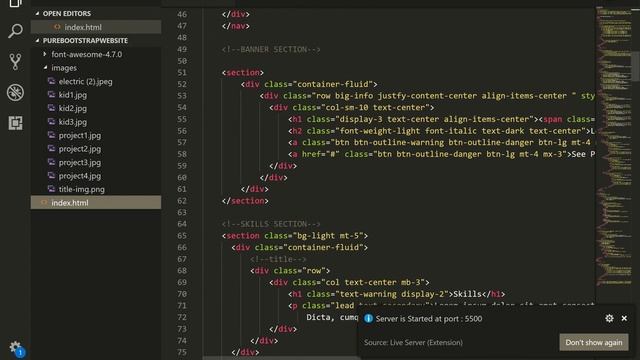The image size is (640, 360).
Task: Open the Search view in activity bar
Action: point(15,31)
